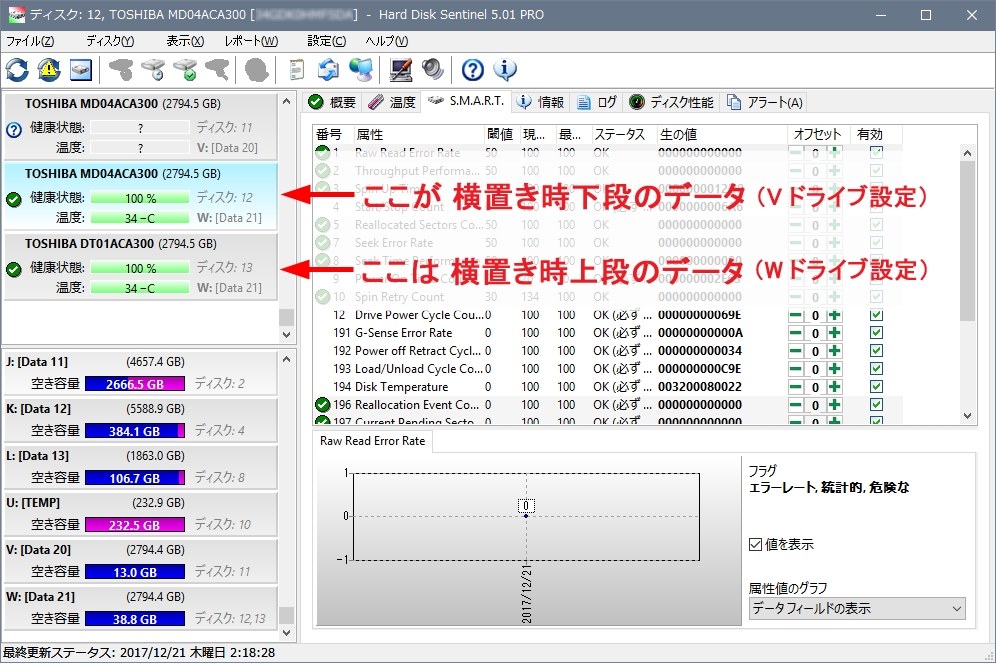Click the plus offset button for G-Sense Error Rate
Screen dimensions: 996x663
[835, 333]
